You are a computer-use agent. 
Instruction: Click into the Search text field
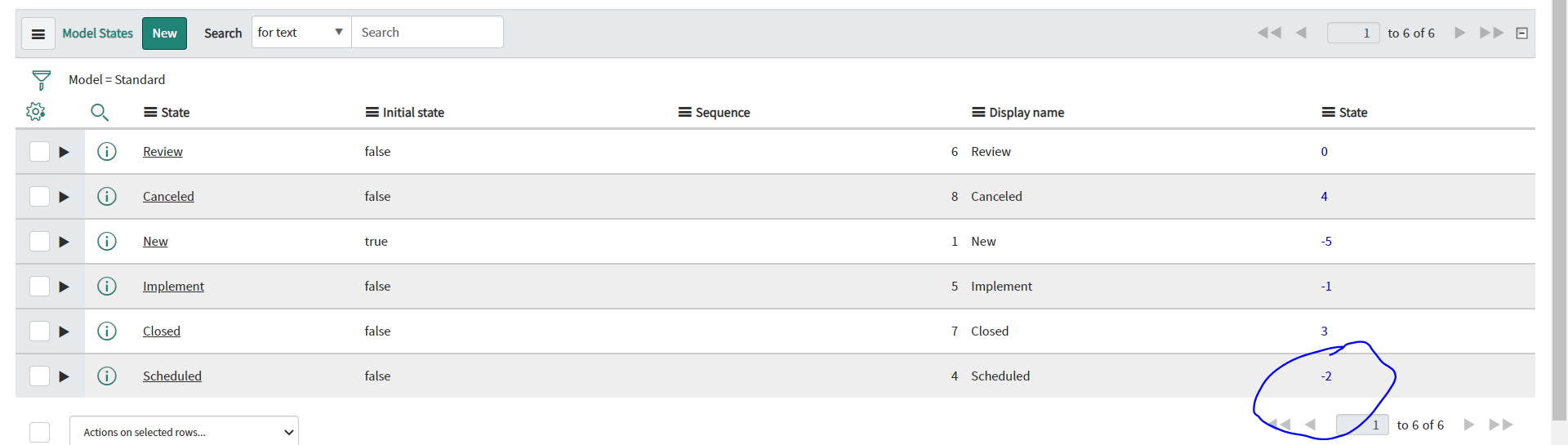[427, 32]
